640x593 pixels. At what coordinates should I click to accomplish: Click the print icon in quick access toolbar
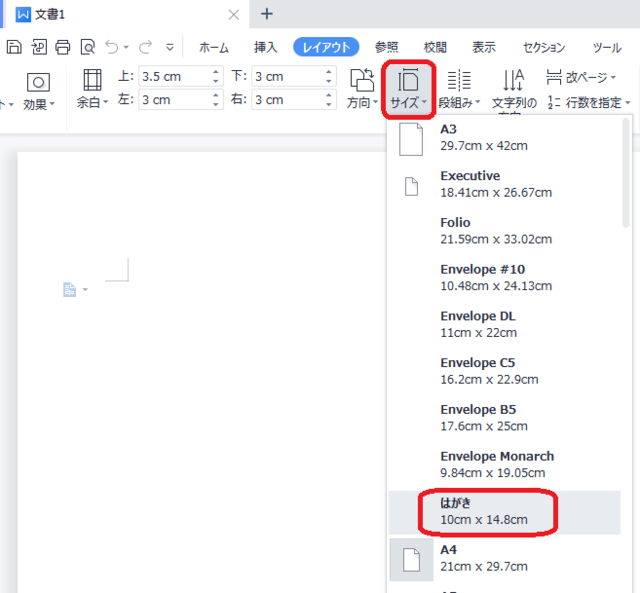pos(63,47)
